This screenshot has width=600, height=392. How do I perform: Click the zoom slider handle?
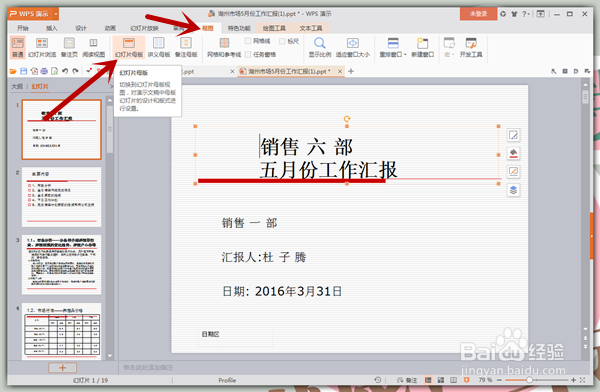click(x=529, y=380)
